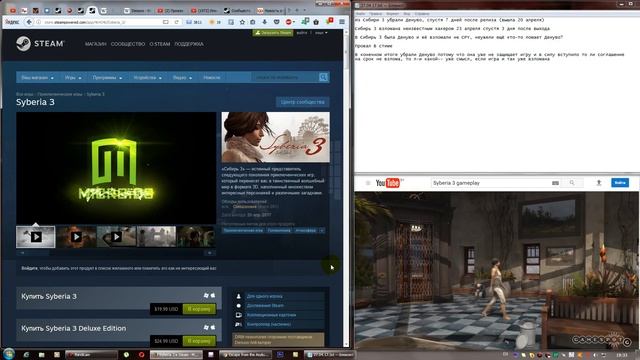Open the community hub button for Syberia 3
Image resolution: width=640 pixels, height=360 pixels.
tap(302, 102)
